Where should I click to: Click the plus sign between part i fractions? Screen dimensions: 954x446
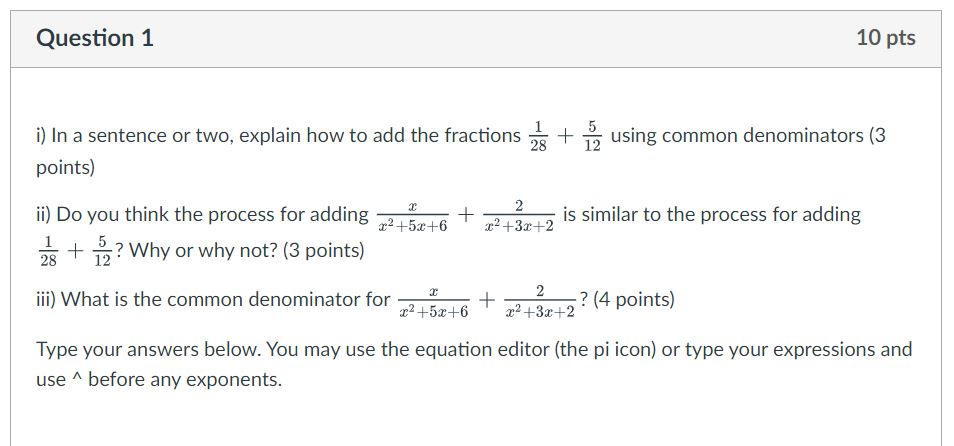pos(565,135)
